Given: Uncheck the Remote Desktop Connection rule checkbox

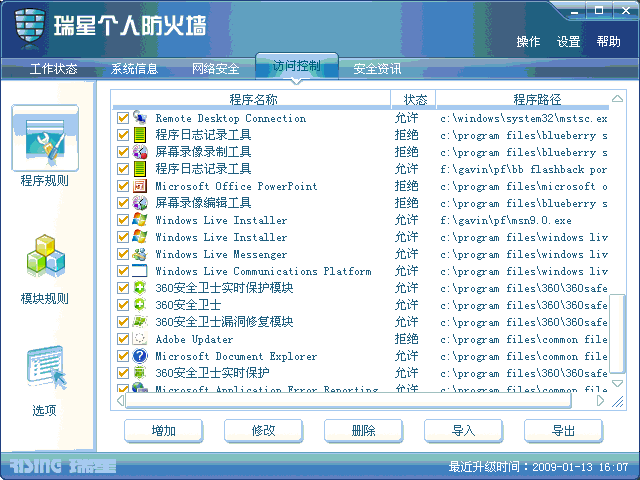Looking at the screenshot, I should point(123,118).
